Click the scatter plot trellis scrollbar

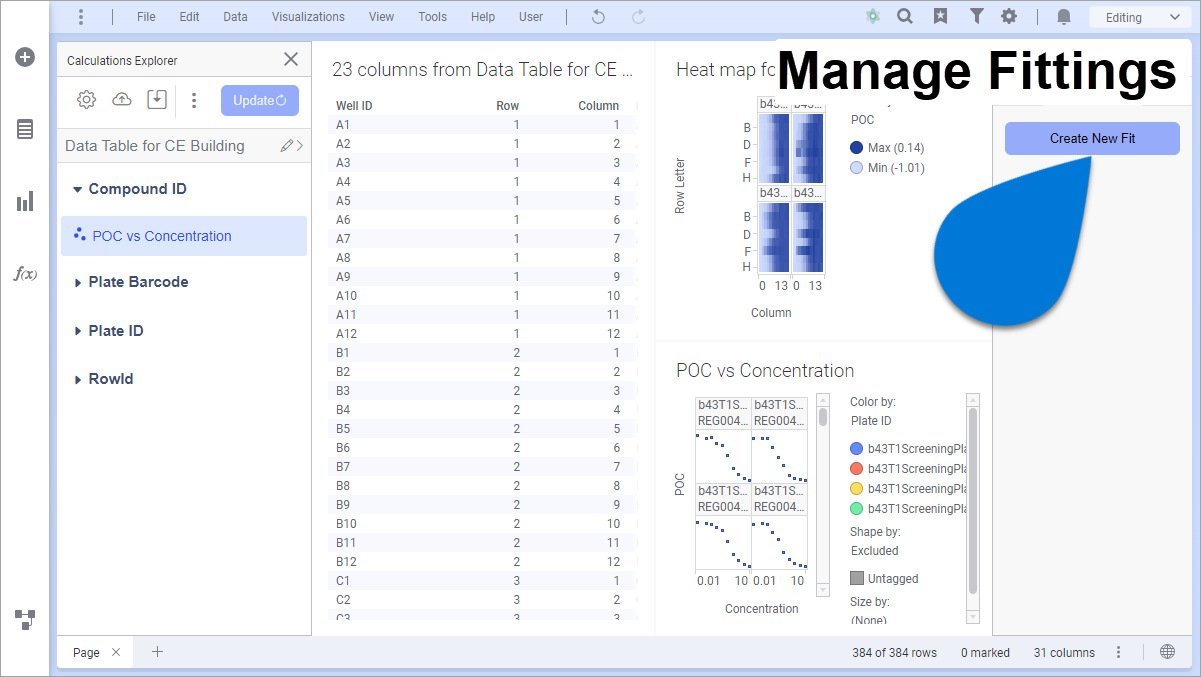point(823,495)
